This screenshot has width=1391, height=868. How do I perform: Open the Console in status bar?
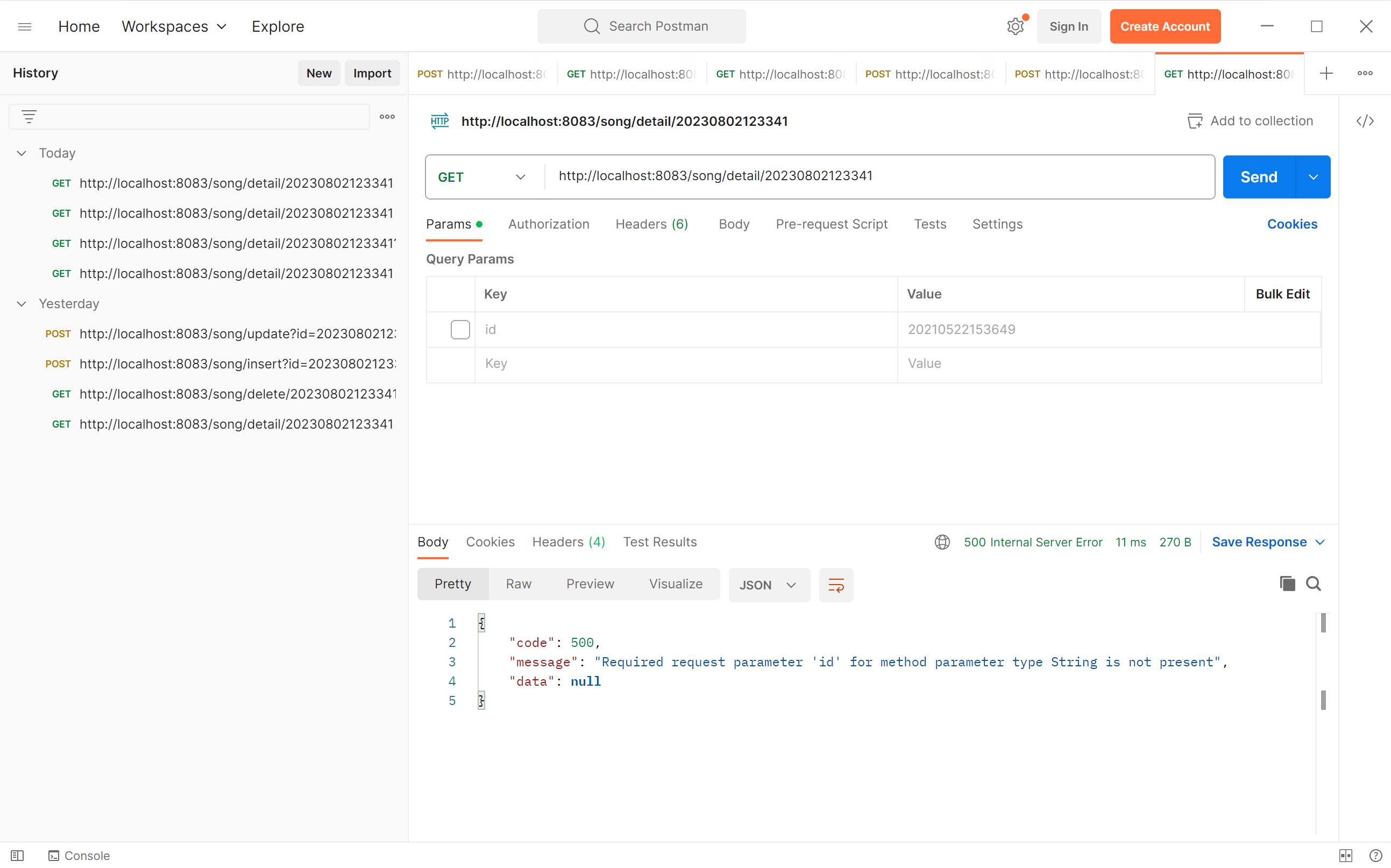tap(79, 856)
